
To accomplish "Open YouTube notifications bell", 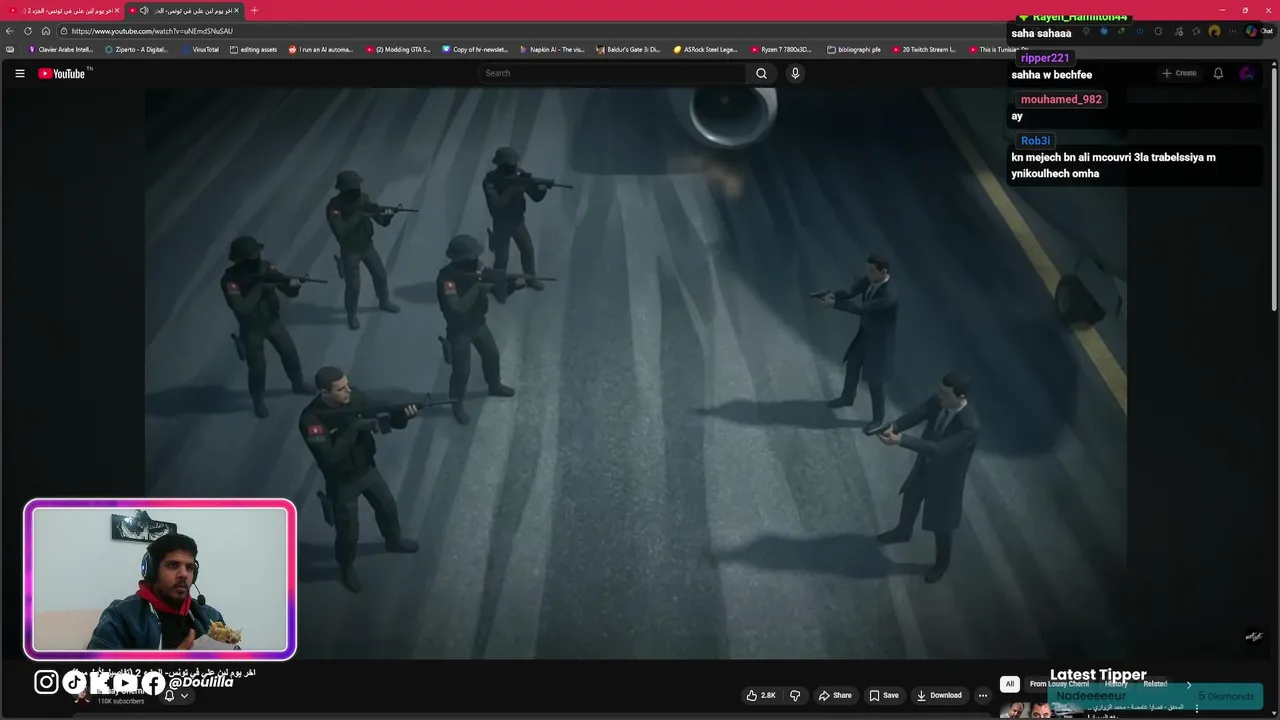I will (x=1218, y=73).
